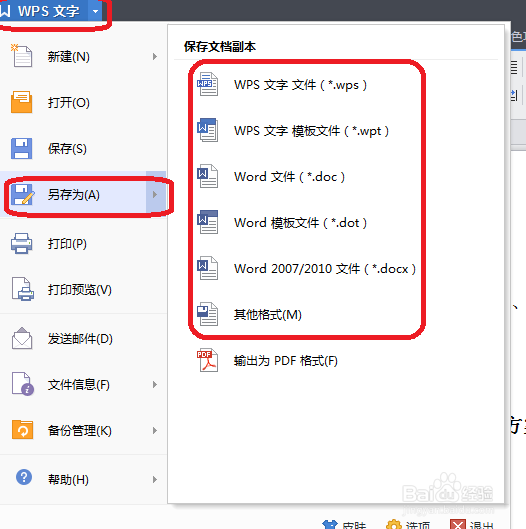Choose 保存(S) from the menu
The width and height of the screenshot is (526, 529).
(83, 148)
